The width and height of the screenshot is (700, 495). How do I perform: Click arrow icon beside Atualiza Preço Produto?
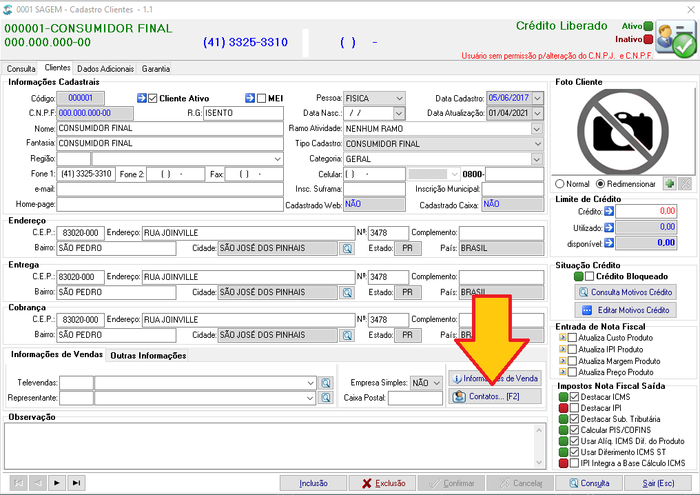point(562,372)
